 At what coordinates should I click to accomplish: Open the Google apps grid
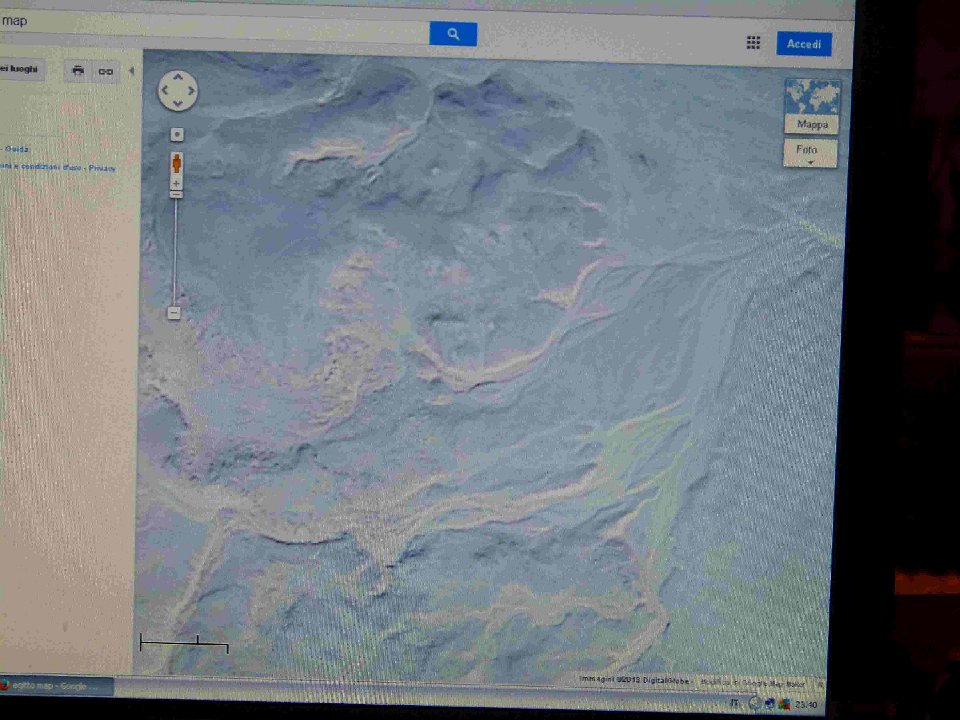(x=753, y=42)
